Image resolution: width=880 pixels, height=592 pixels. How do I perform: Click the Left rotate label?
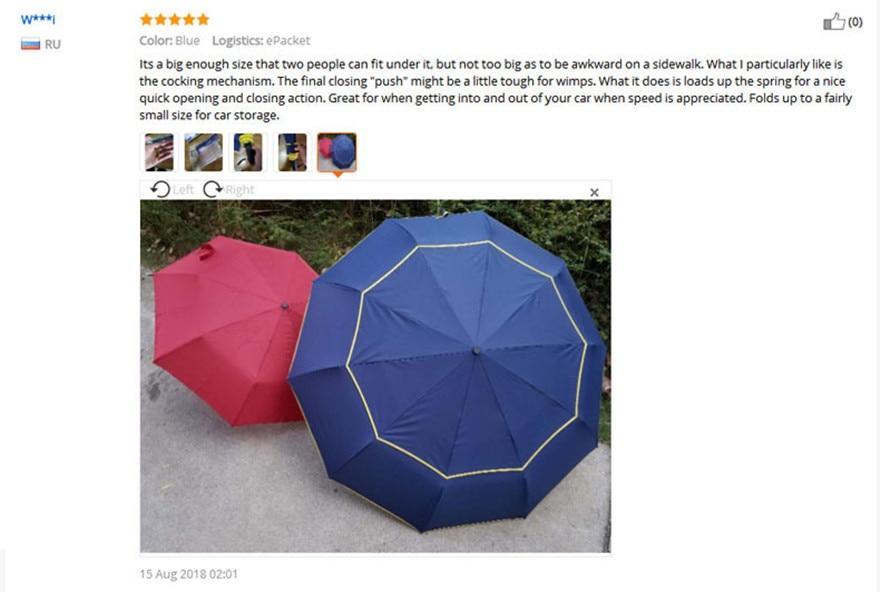183,190
